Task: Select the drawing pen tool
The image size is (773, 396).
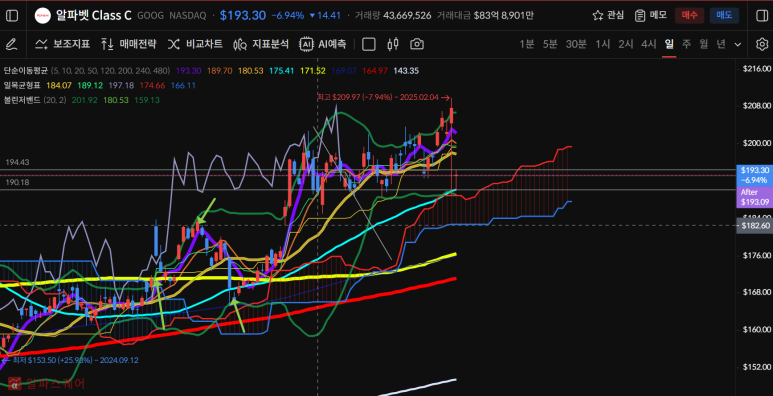Action: (x=11, y=45)
